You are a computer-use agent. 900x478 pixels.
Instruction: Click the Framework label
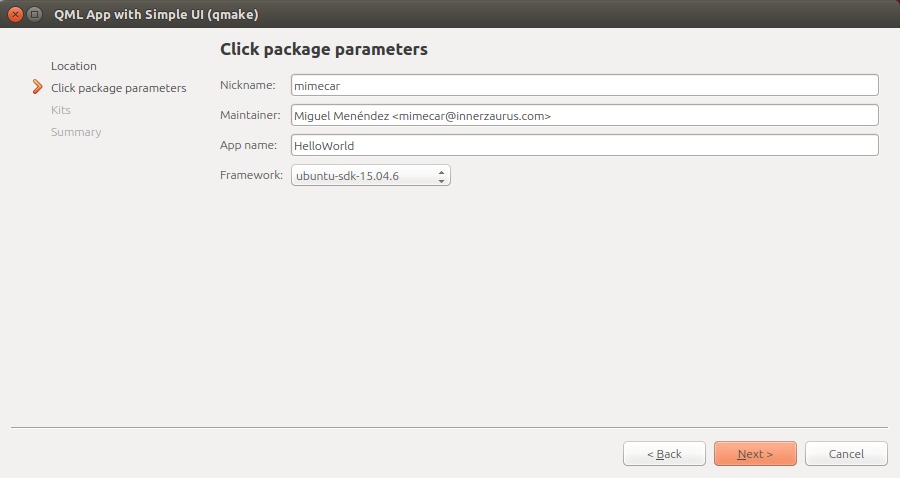point(251,175)
